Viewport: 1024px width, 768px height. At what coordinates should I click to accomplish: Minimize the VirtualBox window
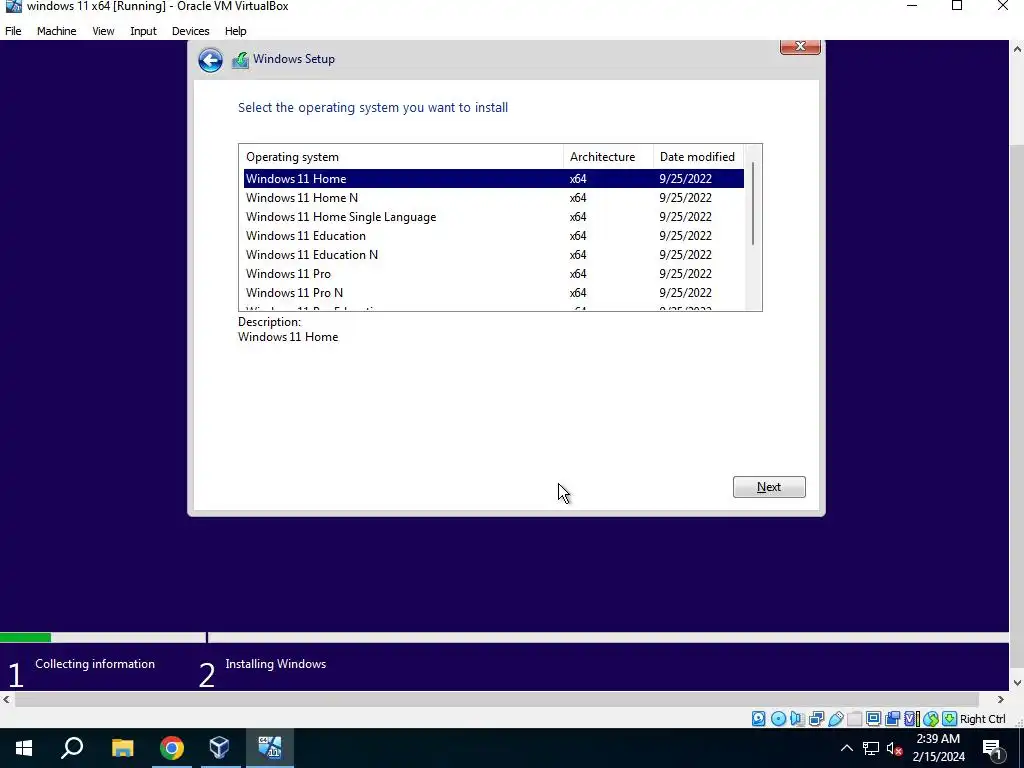(x=912, y=6)
